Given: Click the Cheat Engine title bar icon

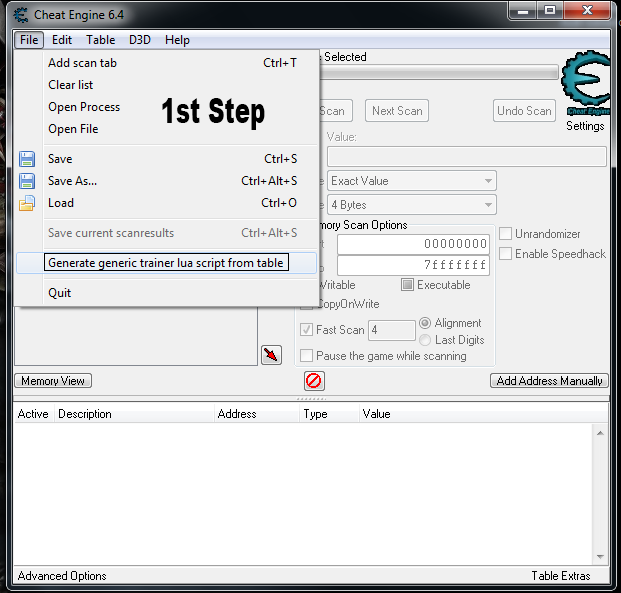Looking at the screenshot, I should pyautogui.click(x=20, y=14).
